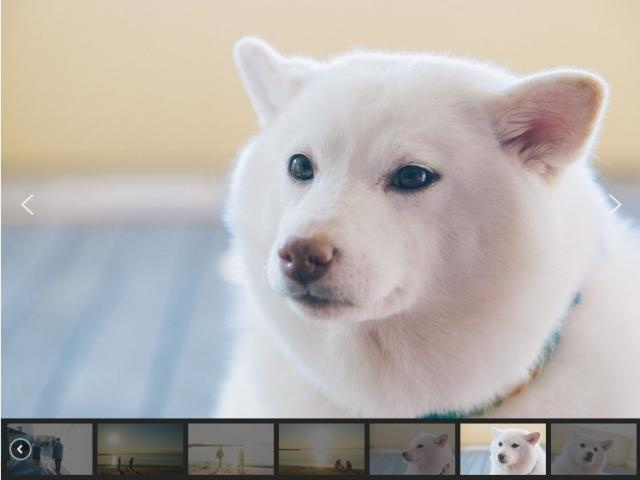Click the dog's right eye in the photo
The image size is (640, 480).
point(413,177)
